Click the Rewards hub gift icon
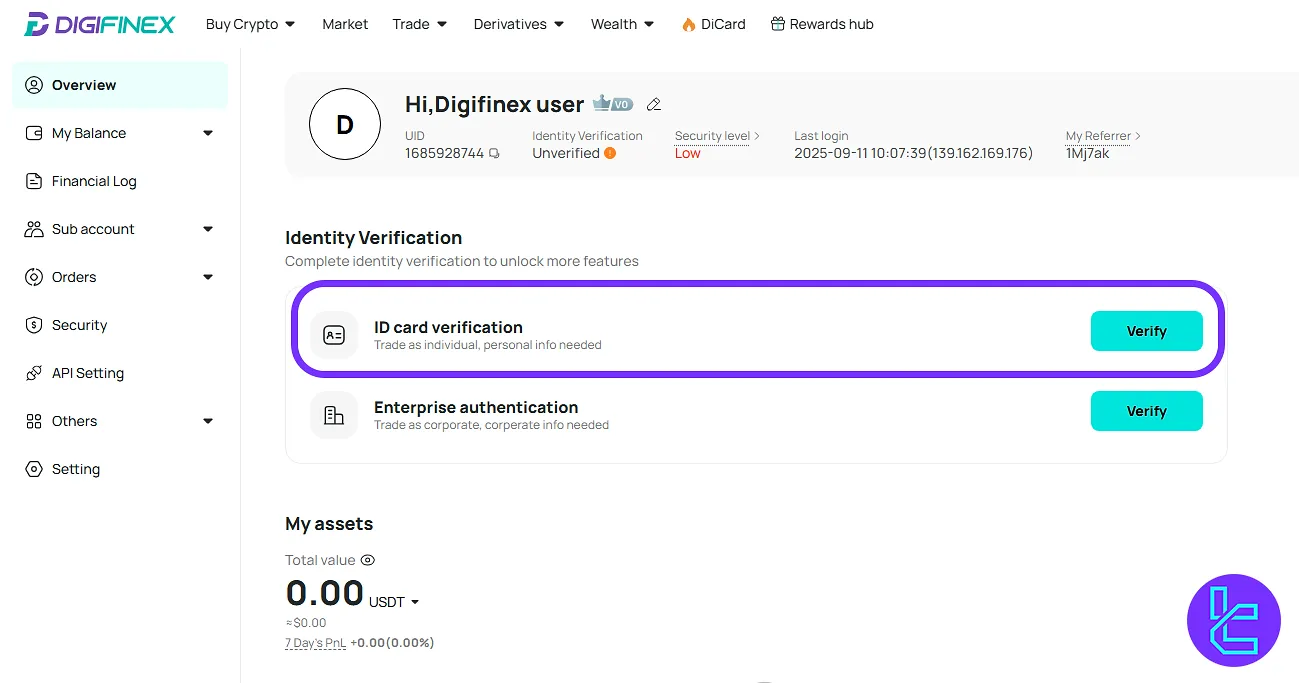The height and width of the screenshot is (683, 1299). (x=777, y=22)
